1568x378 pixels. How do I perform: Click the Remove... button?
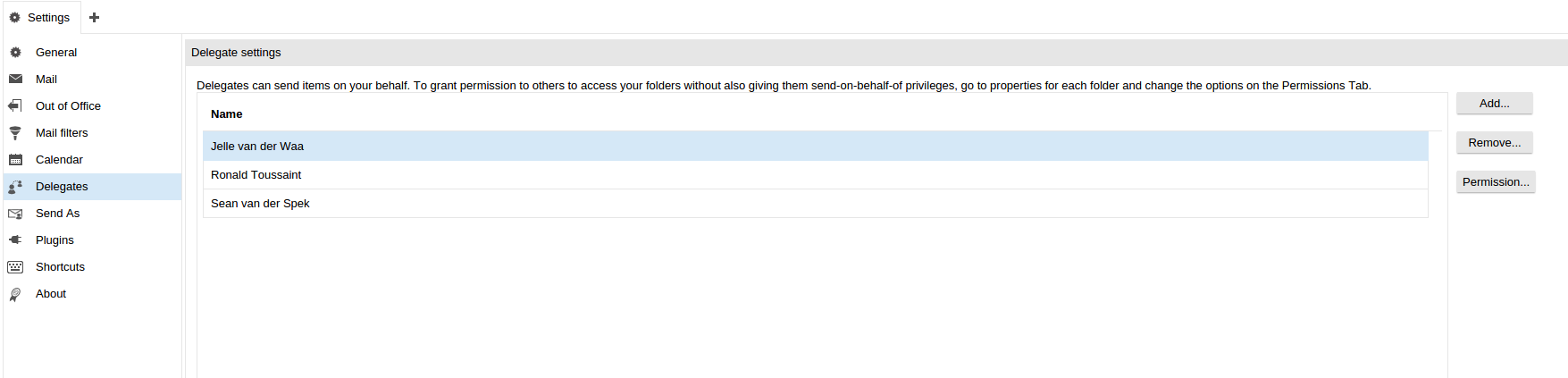click(1495, 143)
